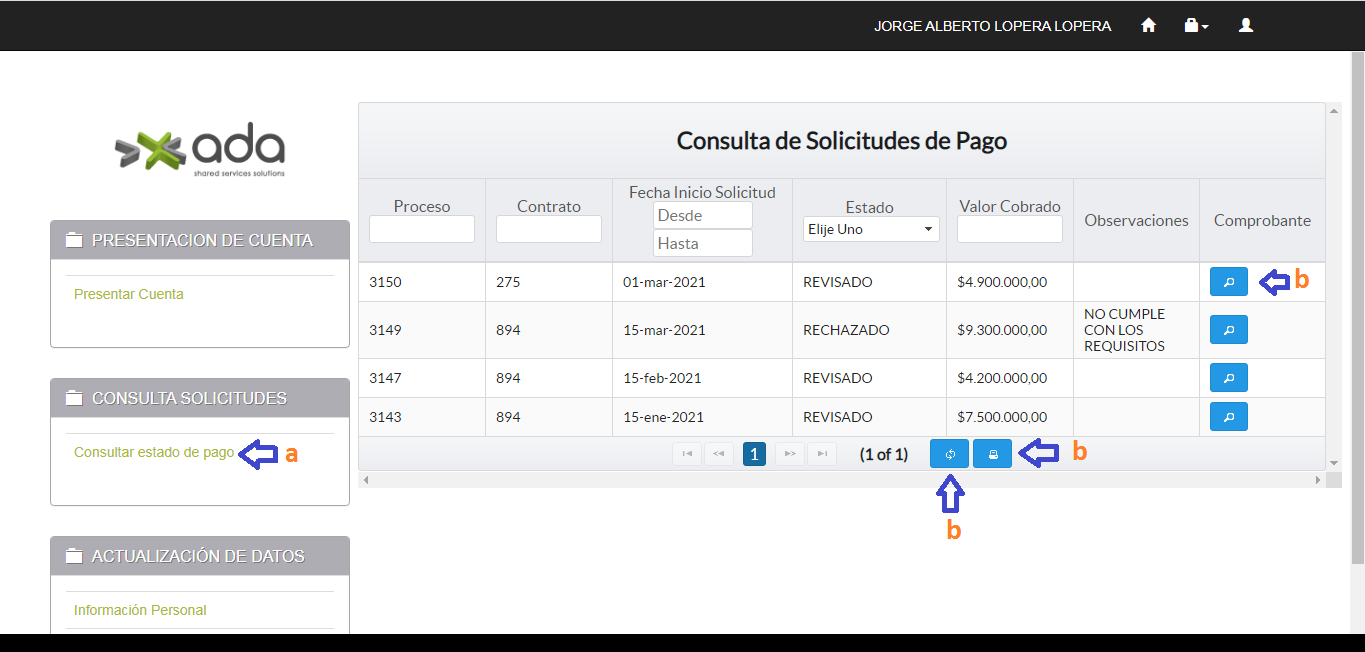The height and width of the screenshot is (652, 1365).
Task: Click the Contrato filter field
Action: tap(548, 229)
